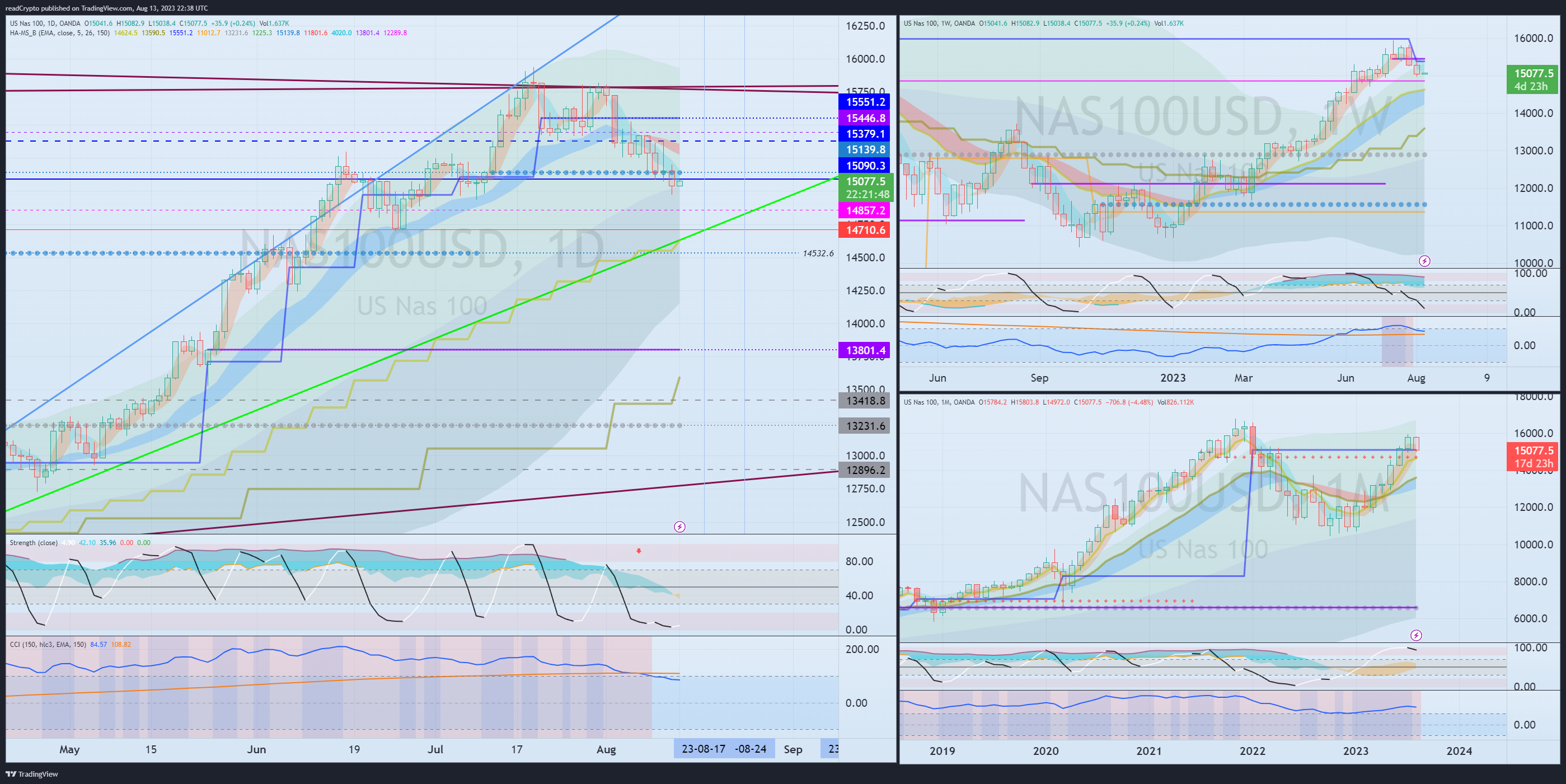
Task: Click the 23-08-17 date marker
Action: 704,749
